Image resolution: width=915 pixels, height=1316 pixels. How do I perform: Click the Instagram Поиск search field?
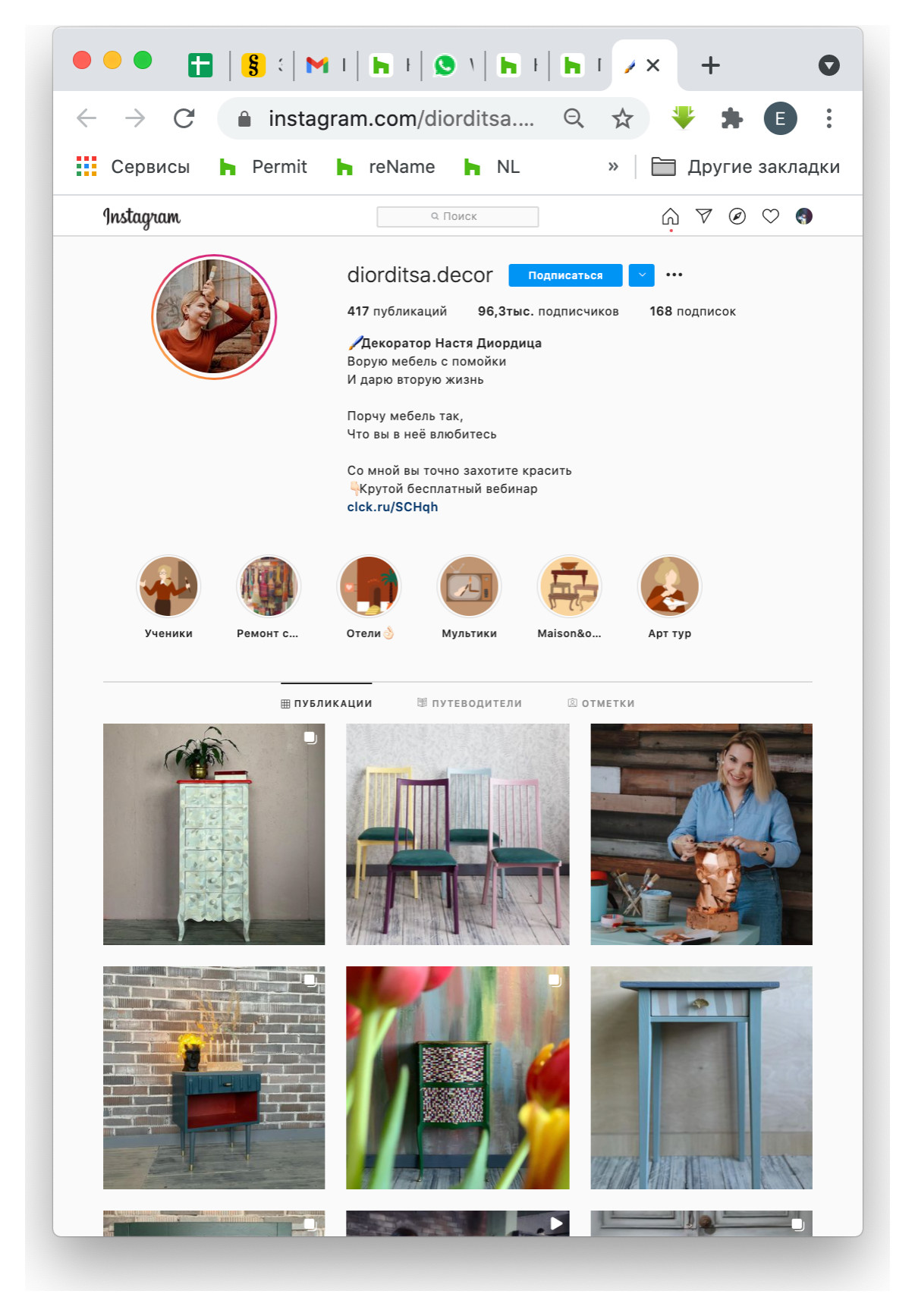pyautogui.click(x=457, y=216)
